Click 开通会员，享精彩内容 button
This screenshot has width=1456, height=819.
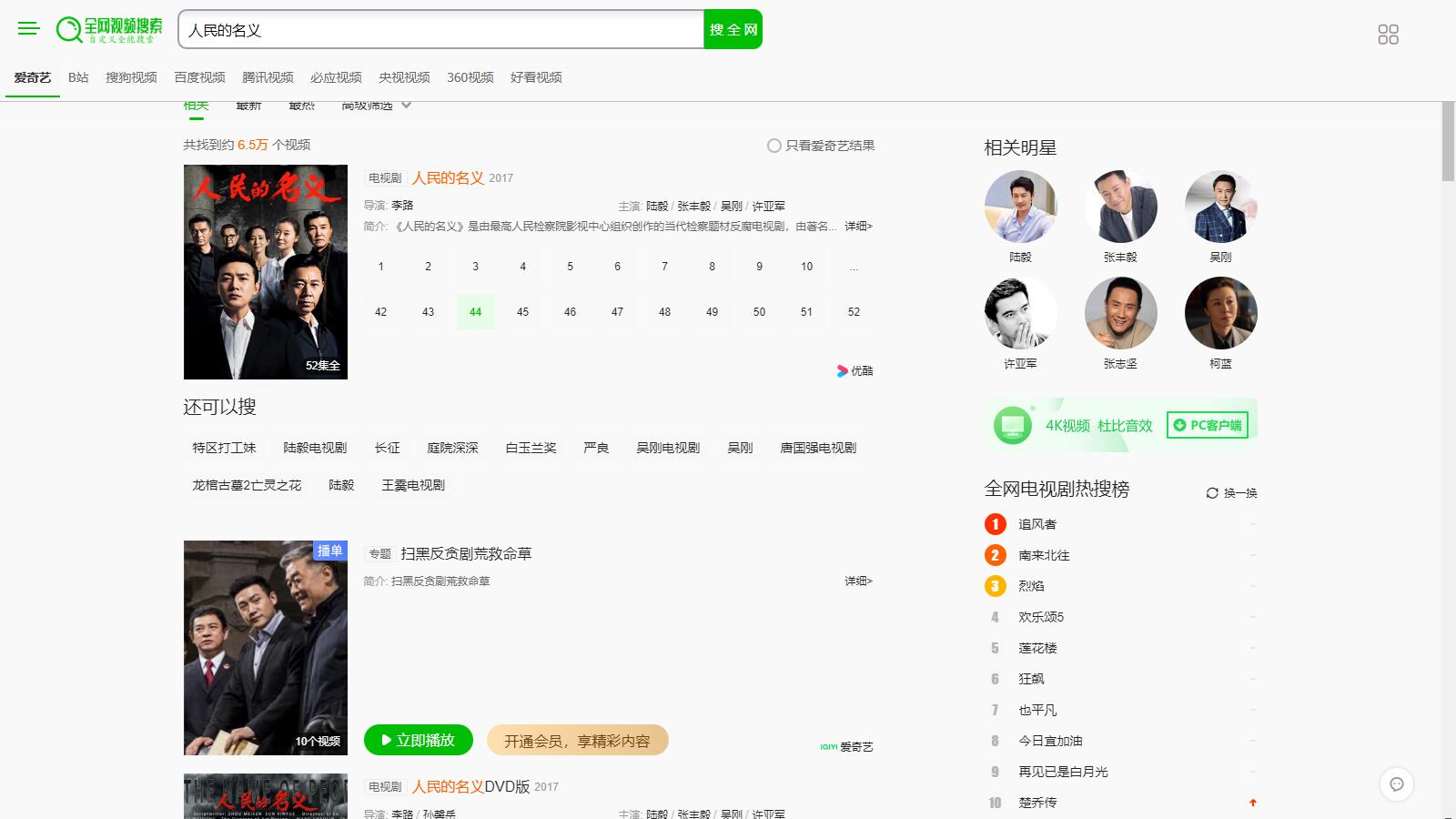578,741
